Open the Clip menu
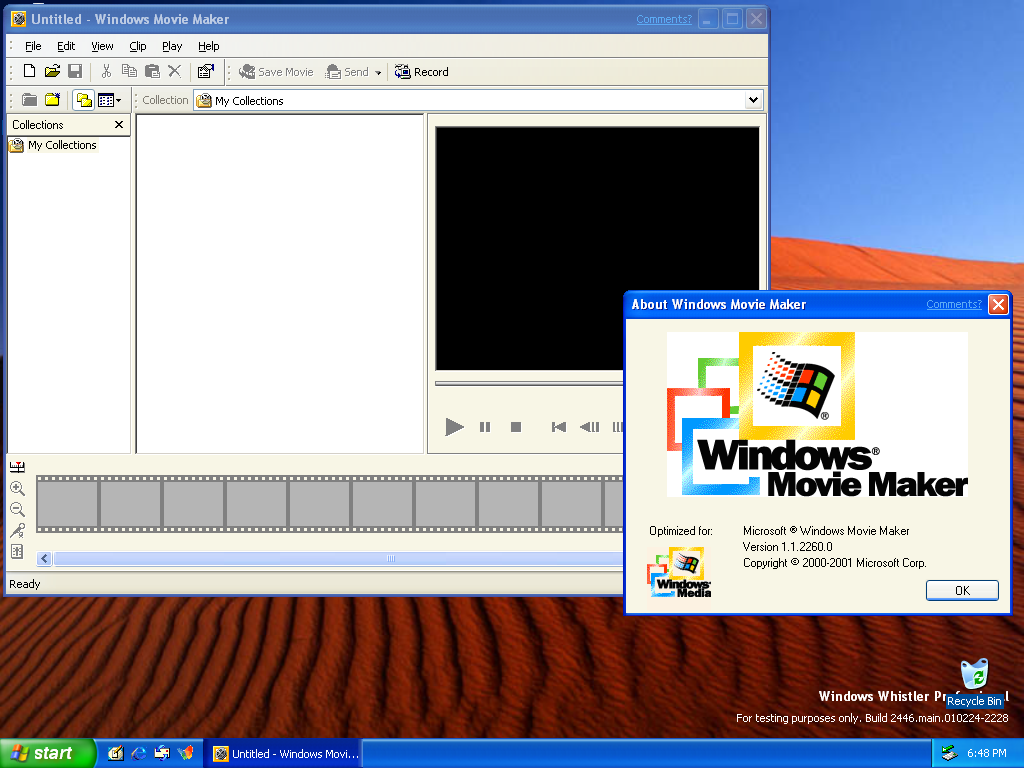This screenshot has width=1024, height=768. pyautogui.click(x=138, y=46)
